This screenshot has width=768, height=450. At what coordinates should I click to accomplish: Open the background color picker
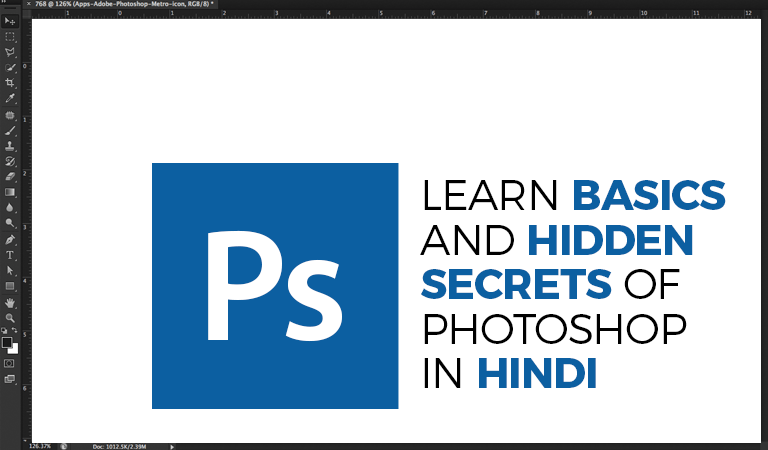[x=14, y=350]
